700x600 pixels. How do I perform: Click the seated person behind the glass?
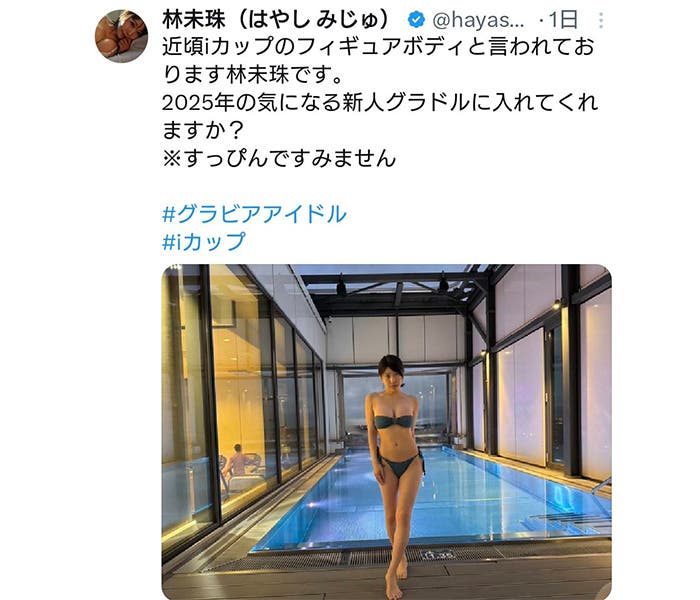(x=237, y=461)
